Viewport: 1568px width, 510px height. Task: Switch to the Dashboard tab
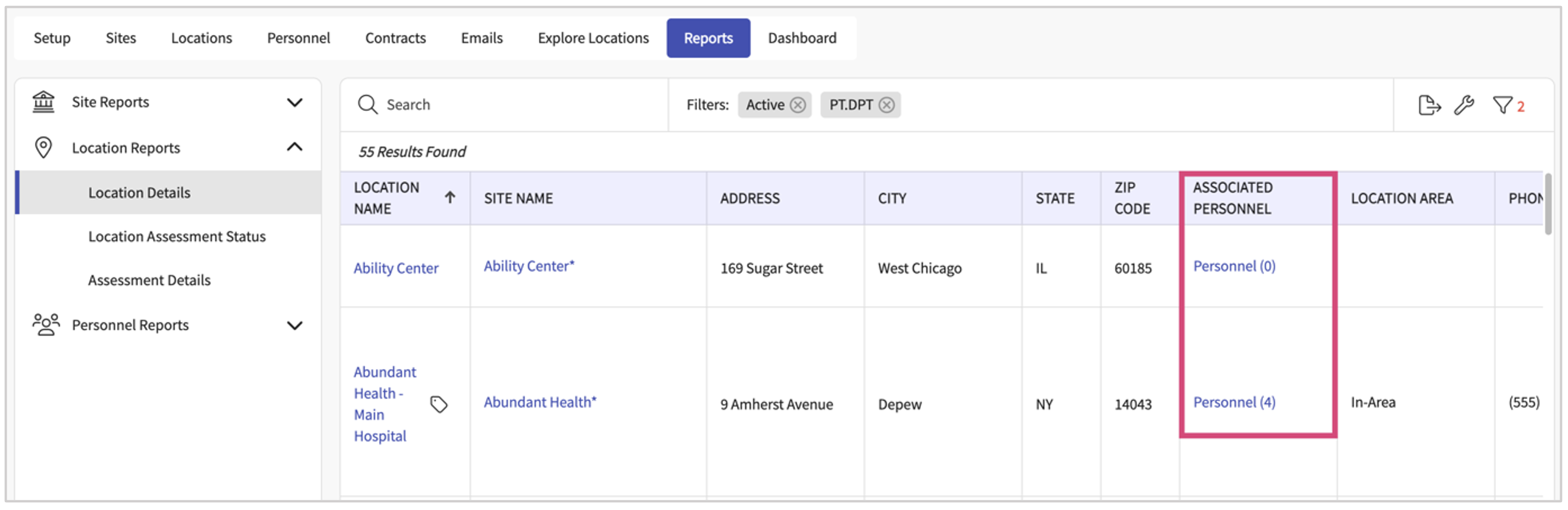[802, 38]
